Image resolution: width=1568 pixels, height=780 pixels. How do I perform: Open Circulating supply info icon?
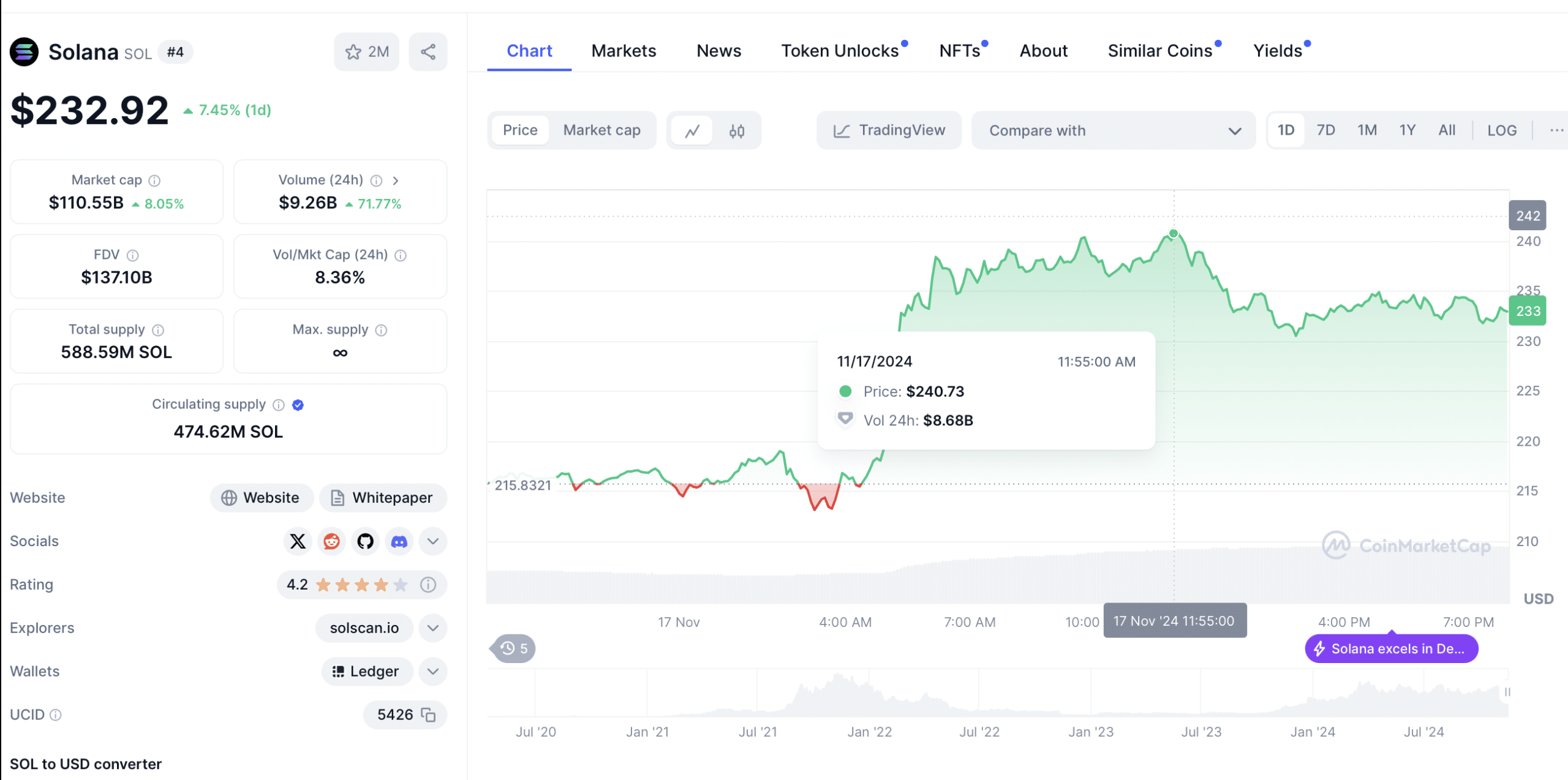(x=279, y=405)
